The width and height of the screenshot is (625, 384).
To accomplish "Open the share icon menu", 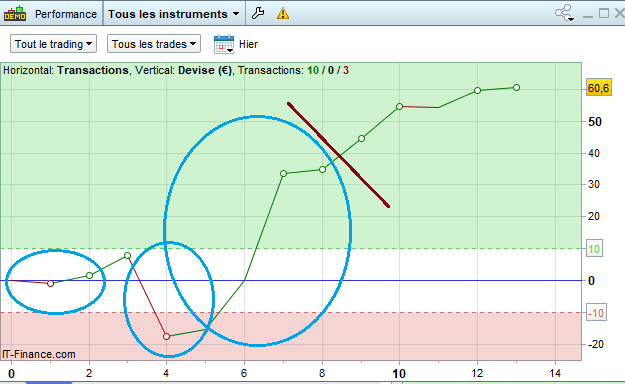I will pos(564,13).
